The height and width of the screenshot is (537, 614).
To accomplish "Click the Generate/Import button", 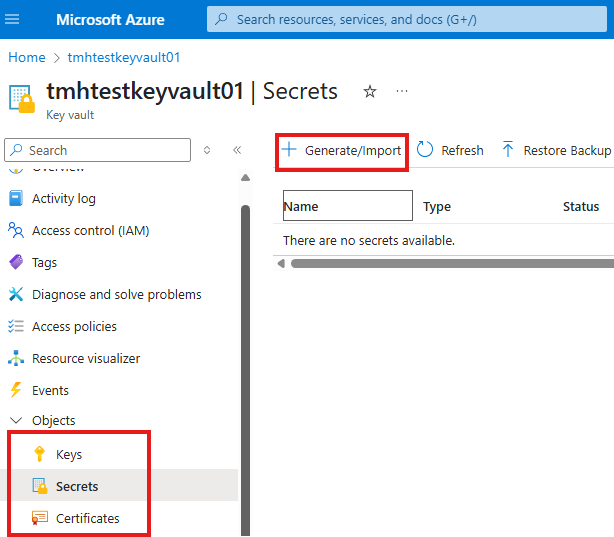I will [x=341, y=150].
